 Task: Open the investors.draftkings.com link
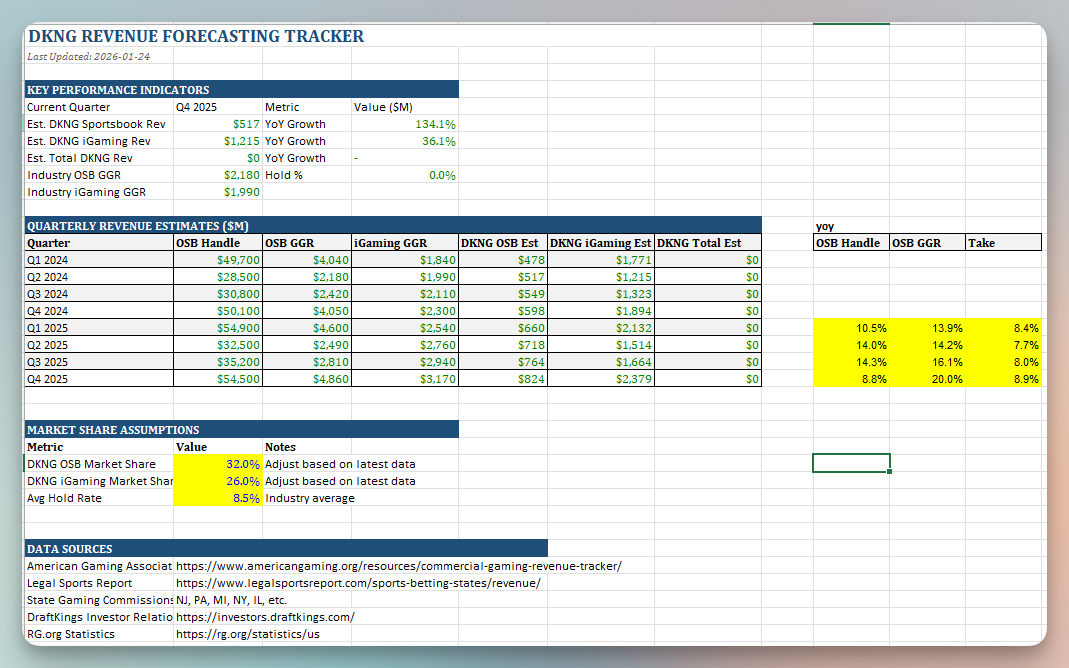265,617
